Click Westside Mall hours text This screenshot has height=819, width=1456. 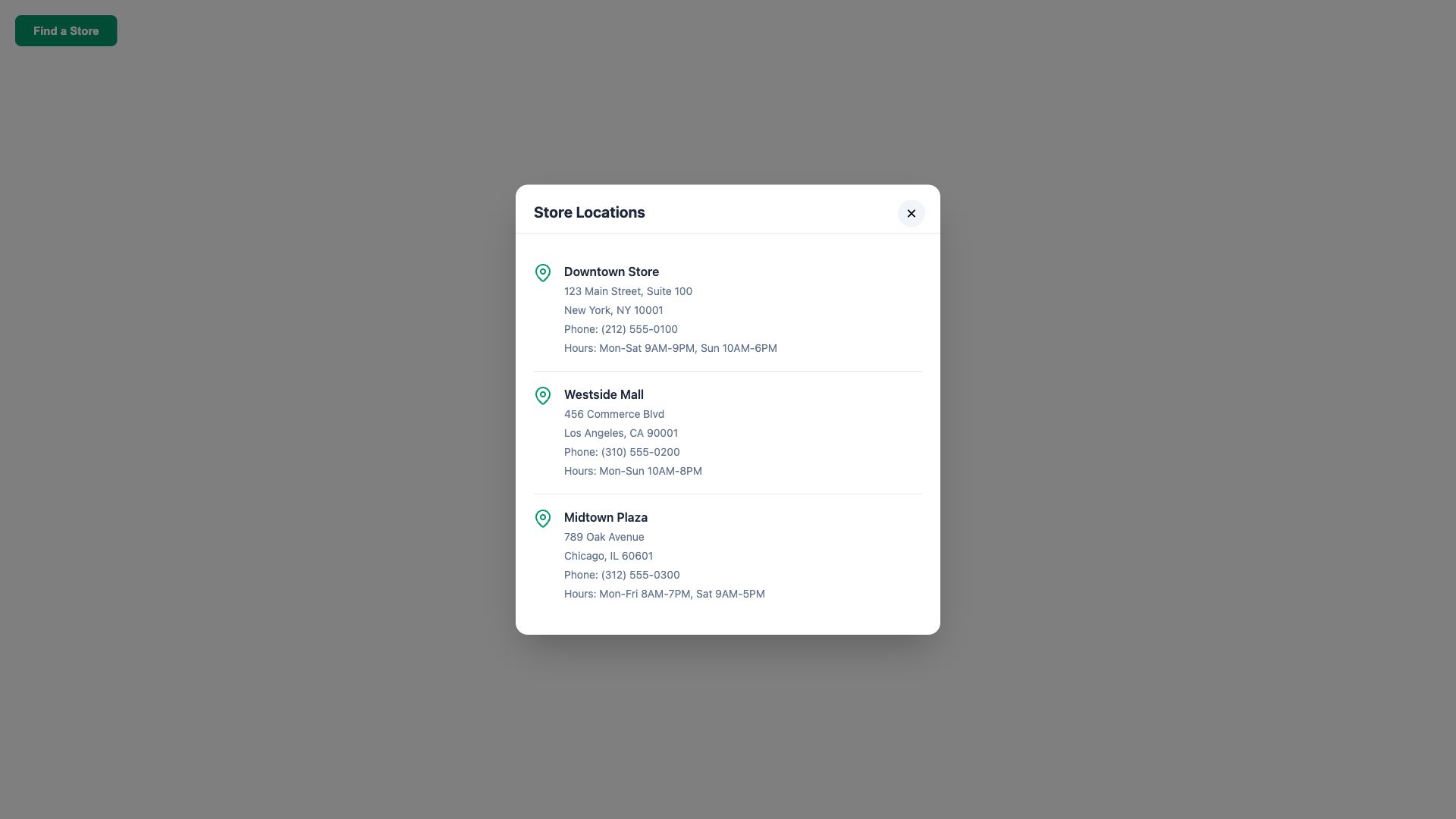[x=632, y=471]
